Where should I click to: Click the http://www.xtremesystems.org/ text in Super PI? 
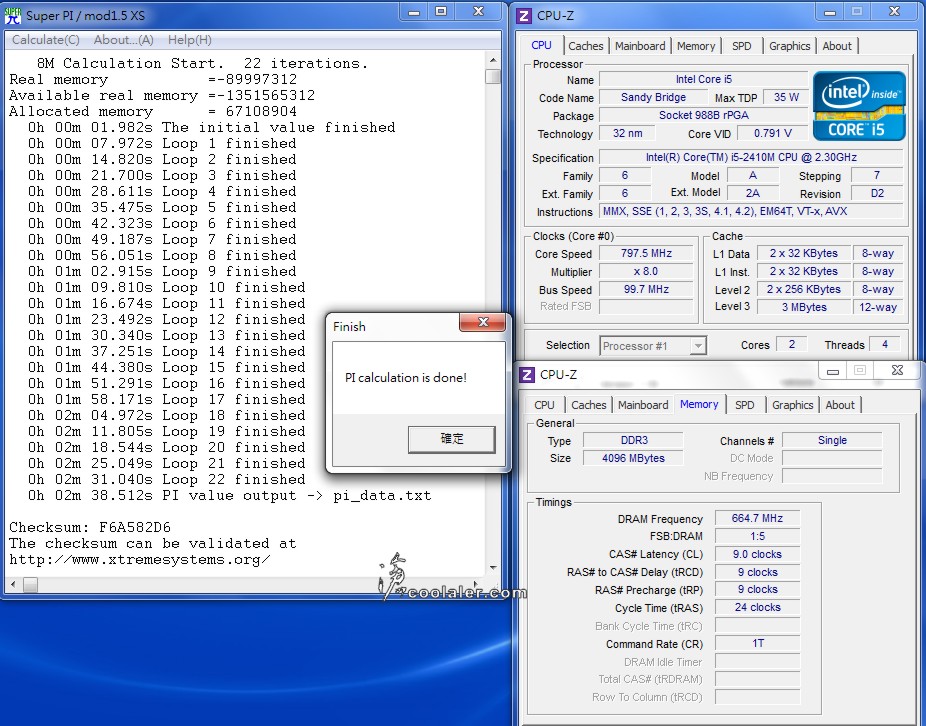[140, 559]
